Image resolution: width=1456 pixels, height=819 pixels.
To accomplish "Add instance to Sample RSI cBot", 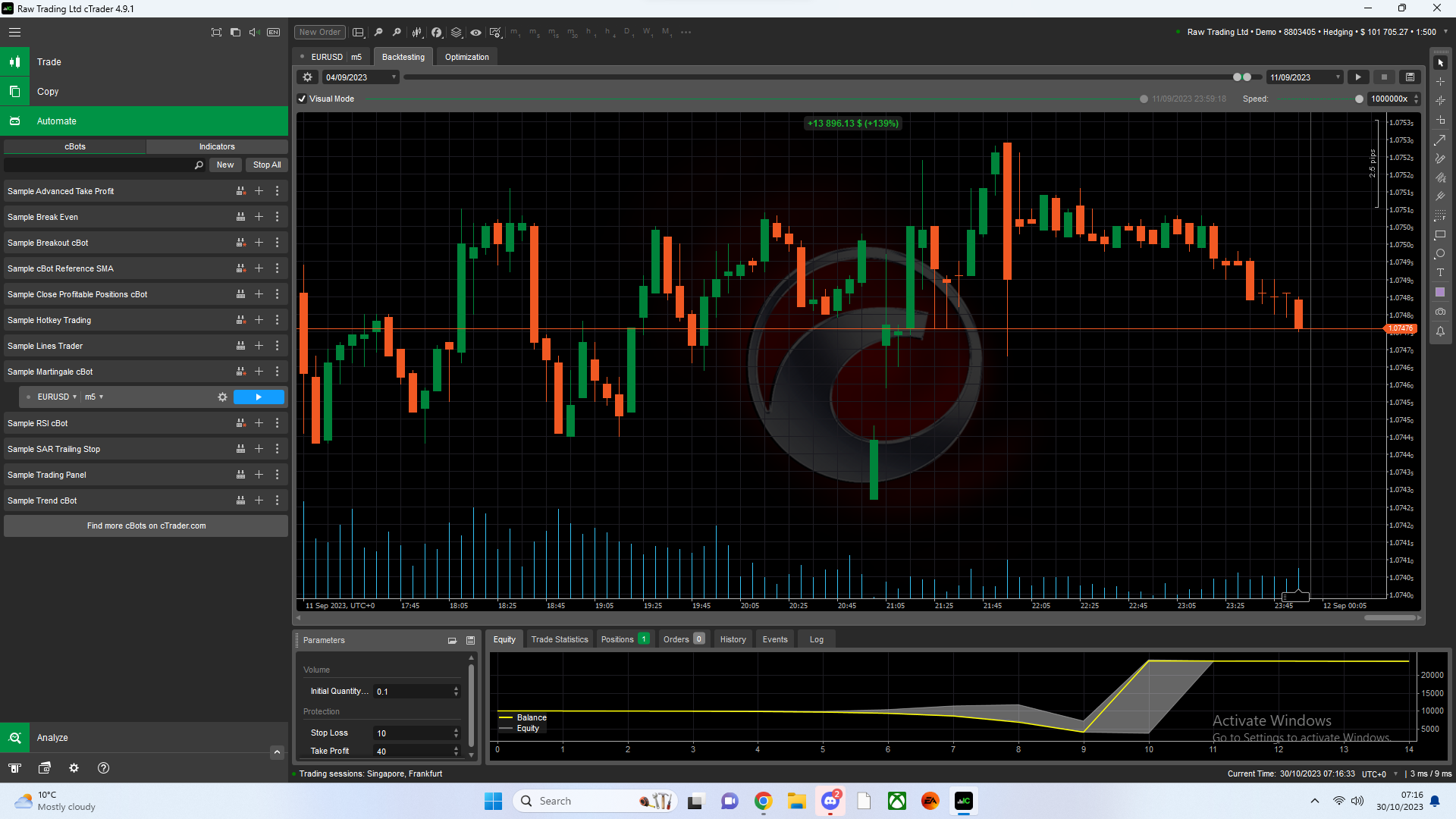I will tap(259, 423).
